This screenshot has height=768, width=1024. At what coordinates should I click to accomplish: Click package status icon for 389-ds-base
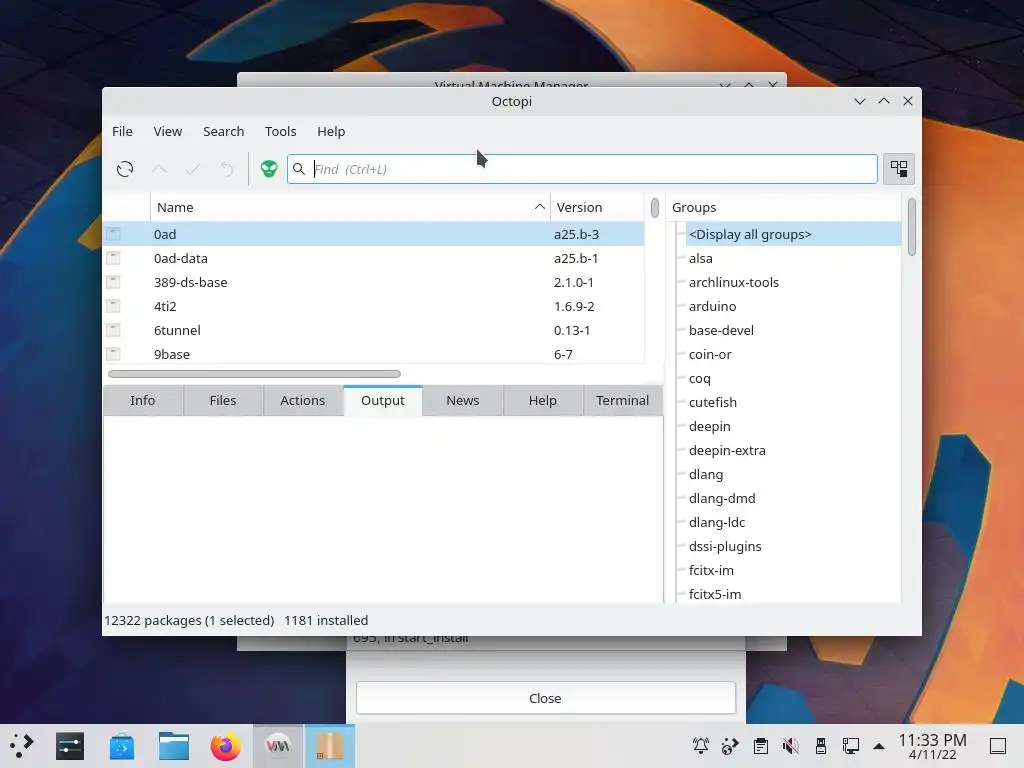113,282
